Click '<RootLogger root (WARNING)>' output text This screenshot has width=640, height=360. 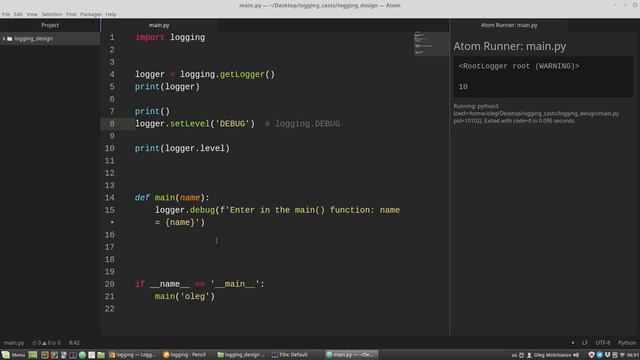tap(519, 66)
